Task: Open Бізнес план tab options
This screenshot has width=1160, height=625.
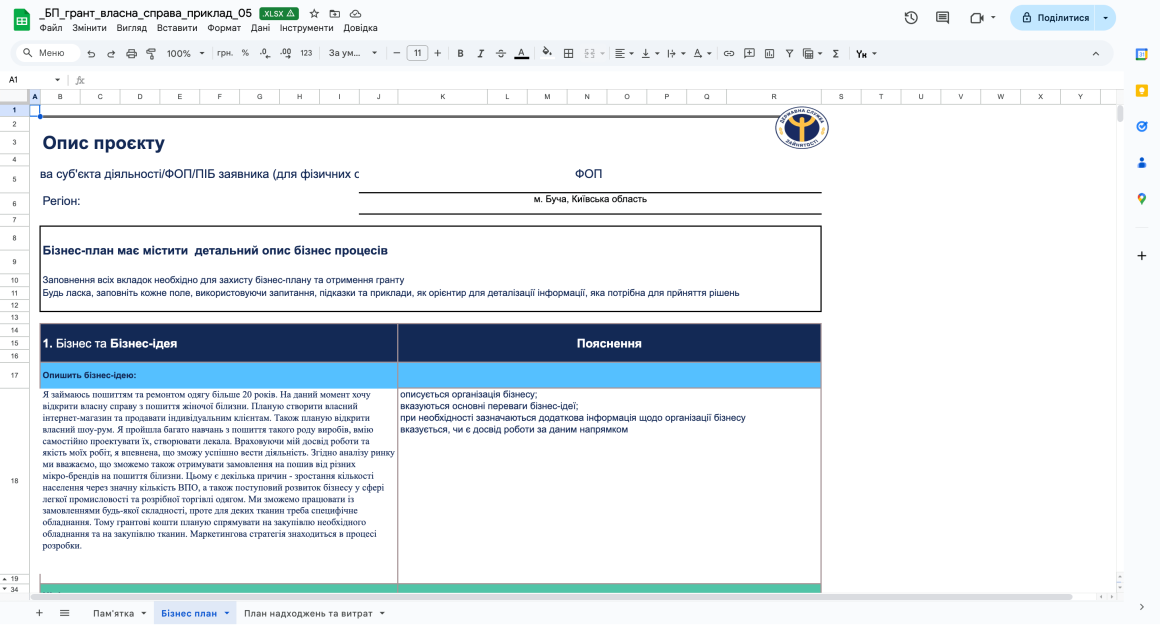Action: tap(226, 613)
